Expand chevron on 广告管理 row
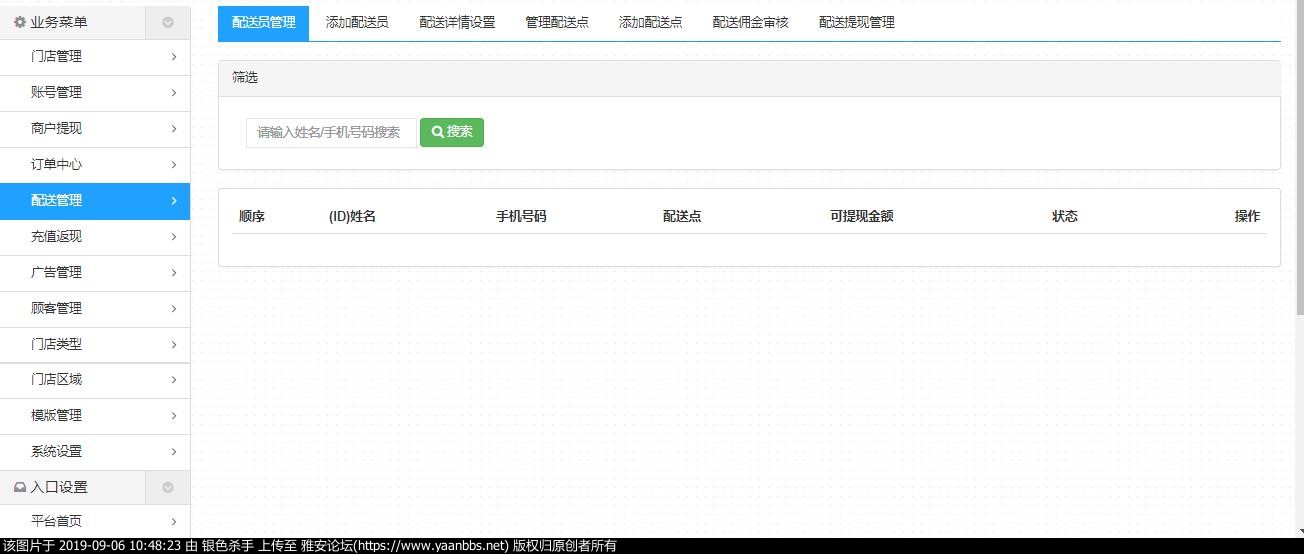 pyautogui.click(x=174, y=273)
